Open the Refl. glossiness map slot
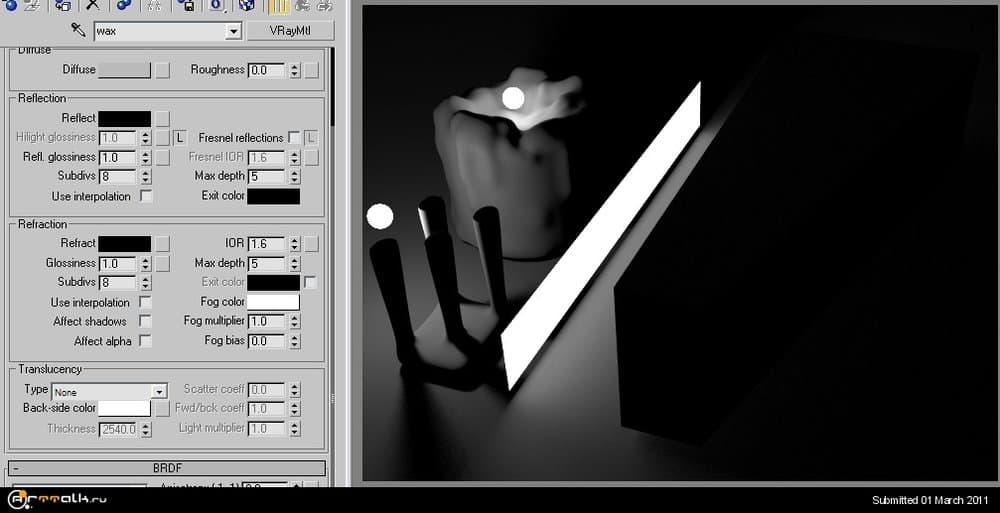 [x=163, y=157]
